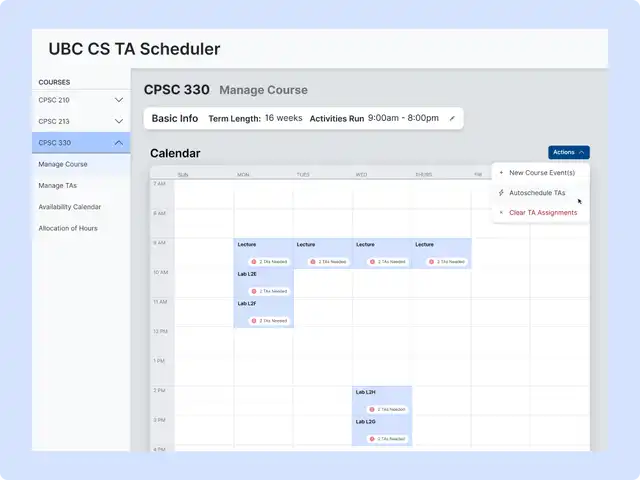Click the red warning icon on Lab L2E
The image size is (640, 480).
pyautogui.click(x=252, y=291)
